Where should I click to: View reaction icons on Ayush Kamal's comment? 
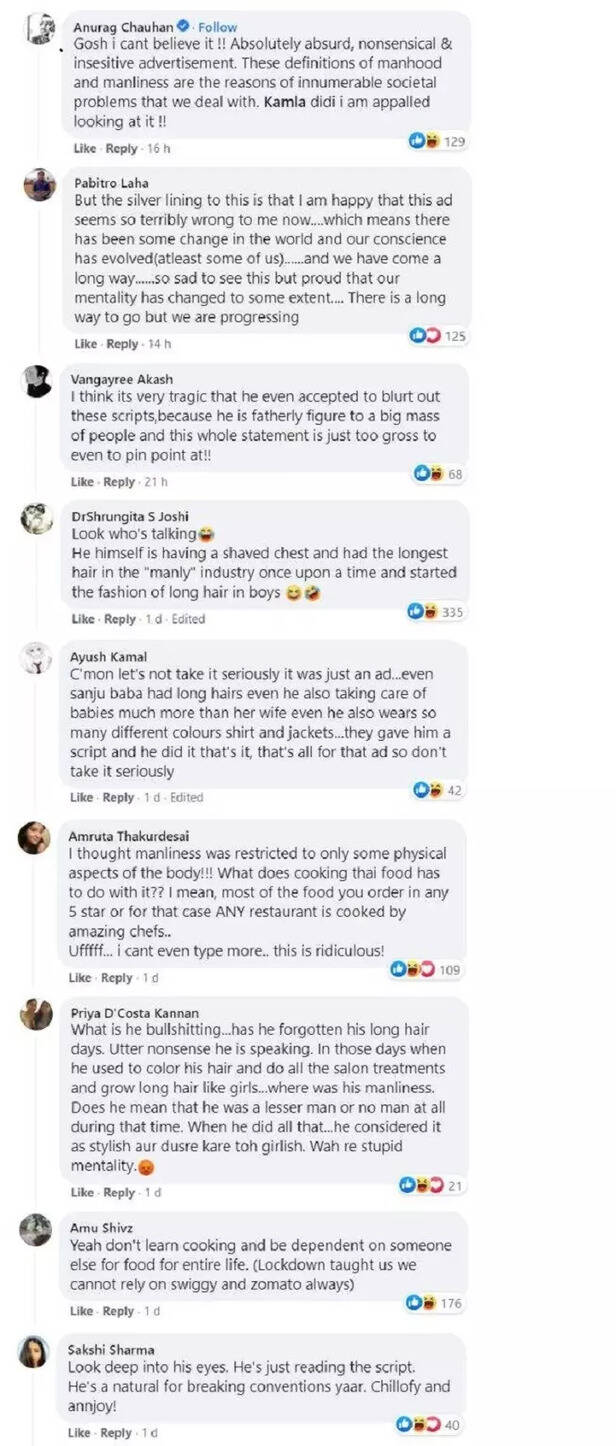(x=428, y=790)
